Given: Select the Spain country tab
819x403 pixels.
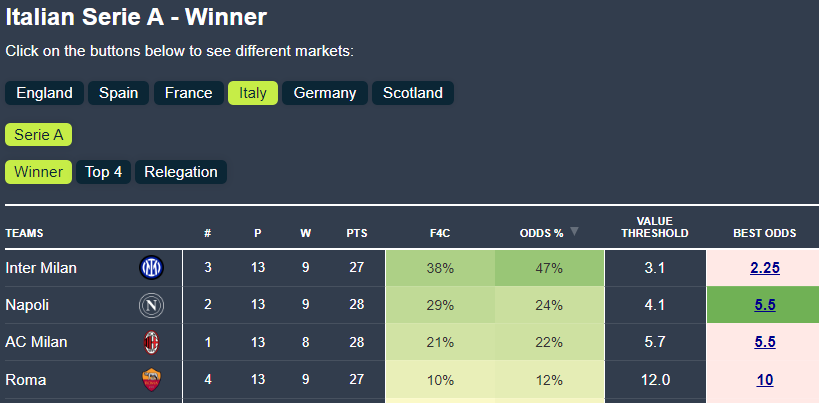Looking at the screenshot, I should tap(119, 93).
